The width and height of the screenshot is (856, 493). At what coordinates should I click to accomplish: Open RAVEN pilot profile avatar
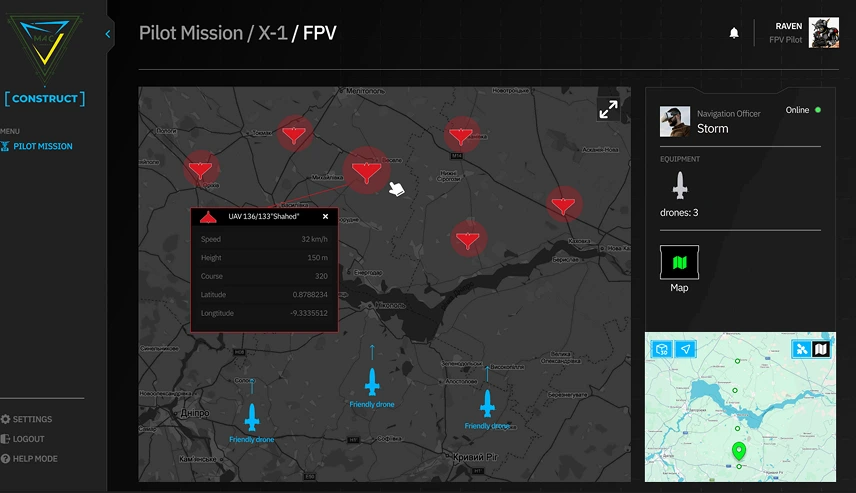(x=823, y=33)
